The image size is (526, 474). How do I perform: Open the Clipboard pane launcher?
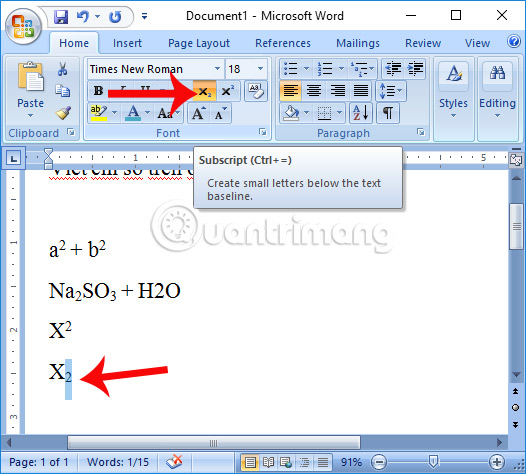click(70, 132)
